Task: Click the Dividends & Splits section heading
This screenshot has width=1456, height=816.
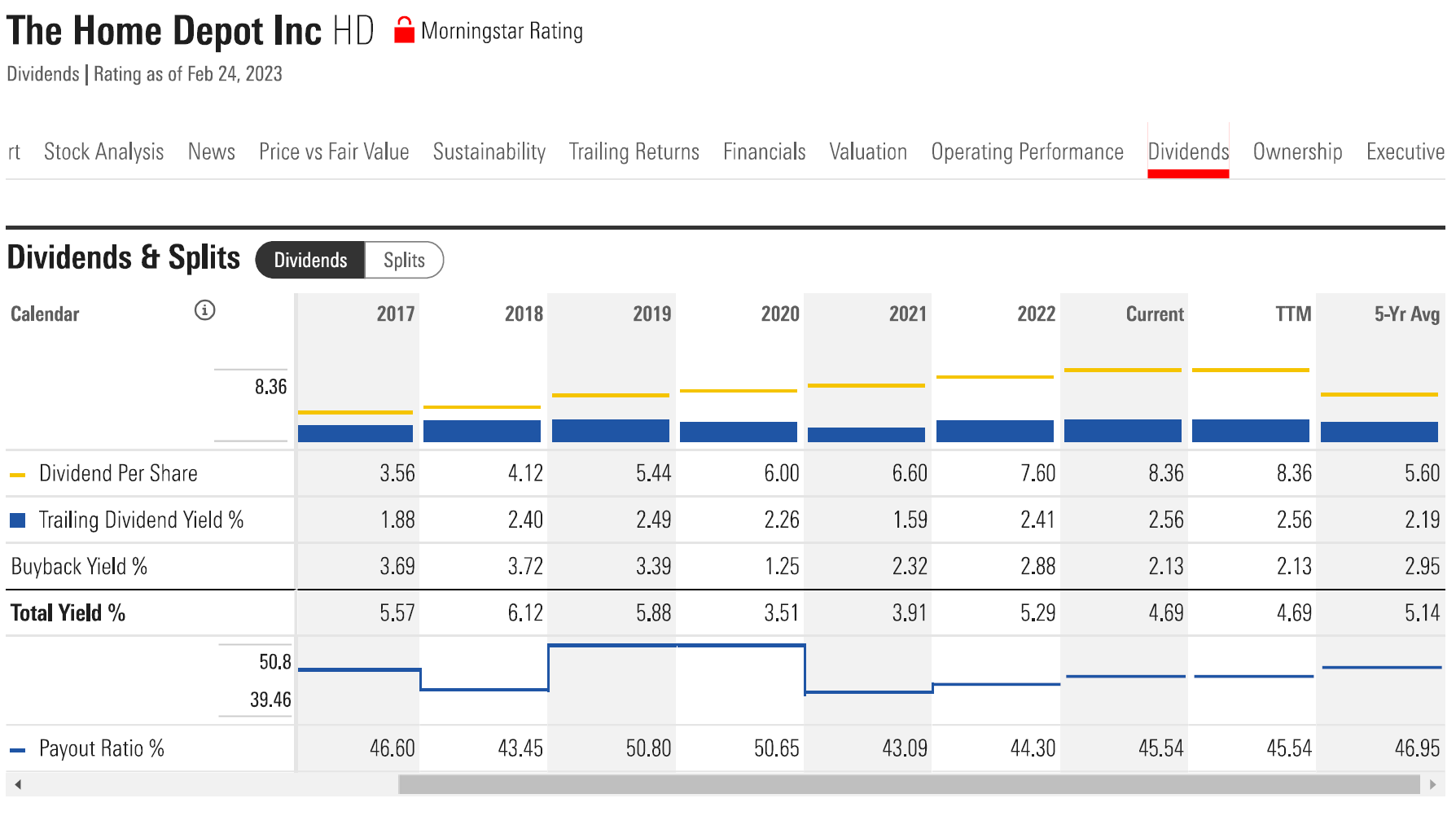Action: pos(124,258)
